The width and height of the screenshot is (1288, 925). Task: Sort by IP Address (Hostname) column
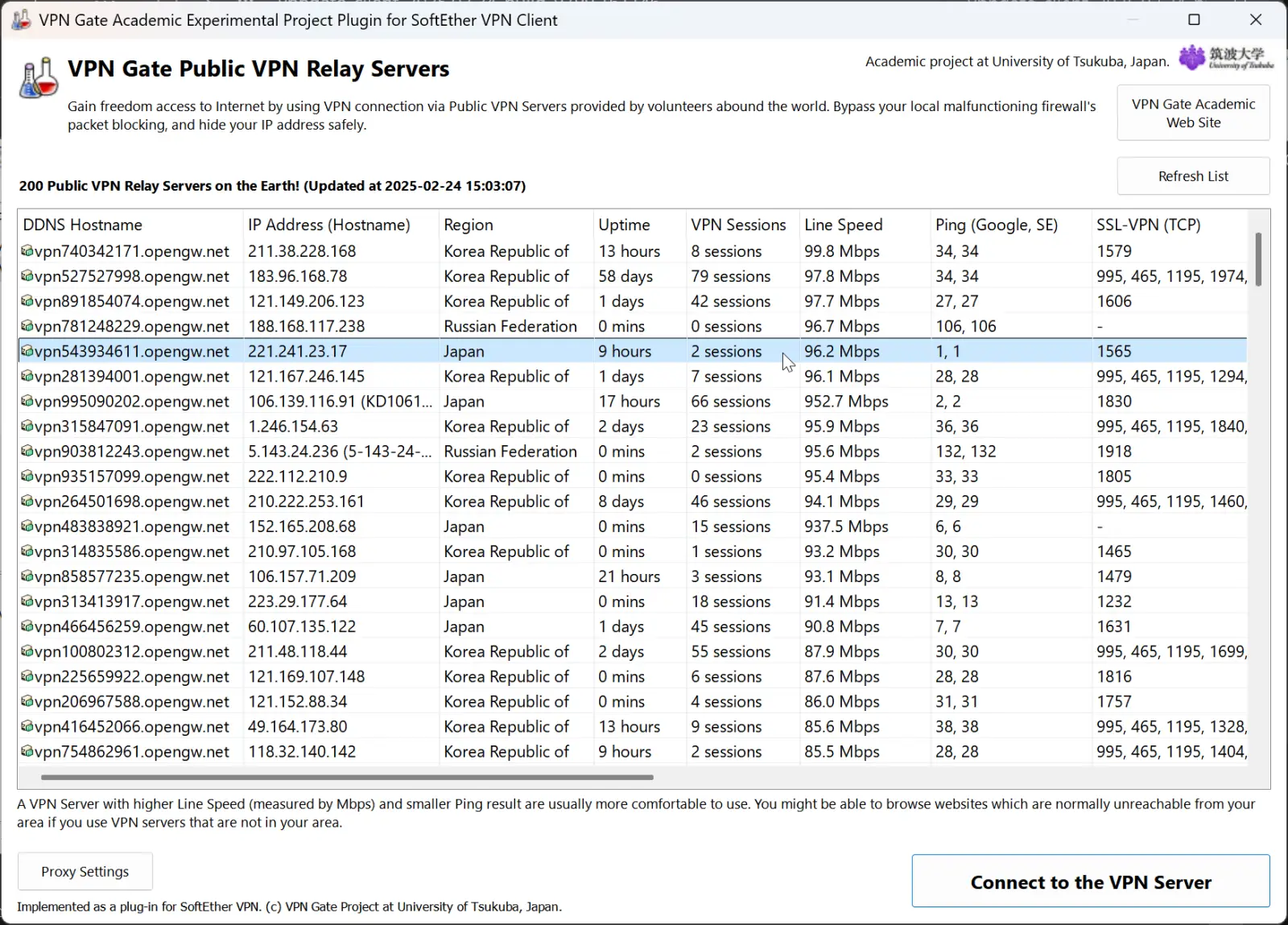(341, 225)
